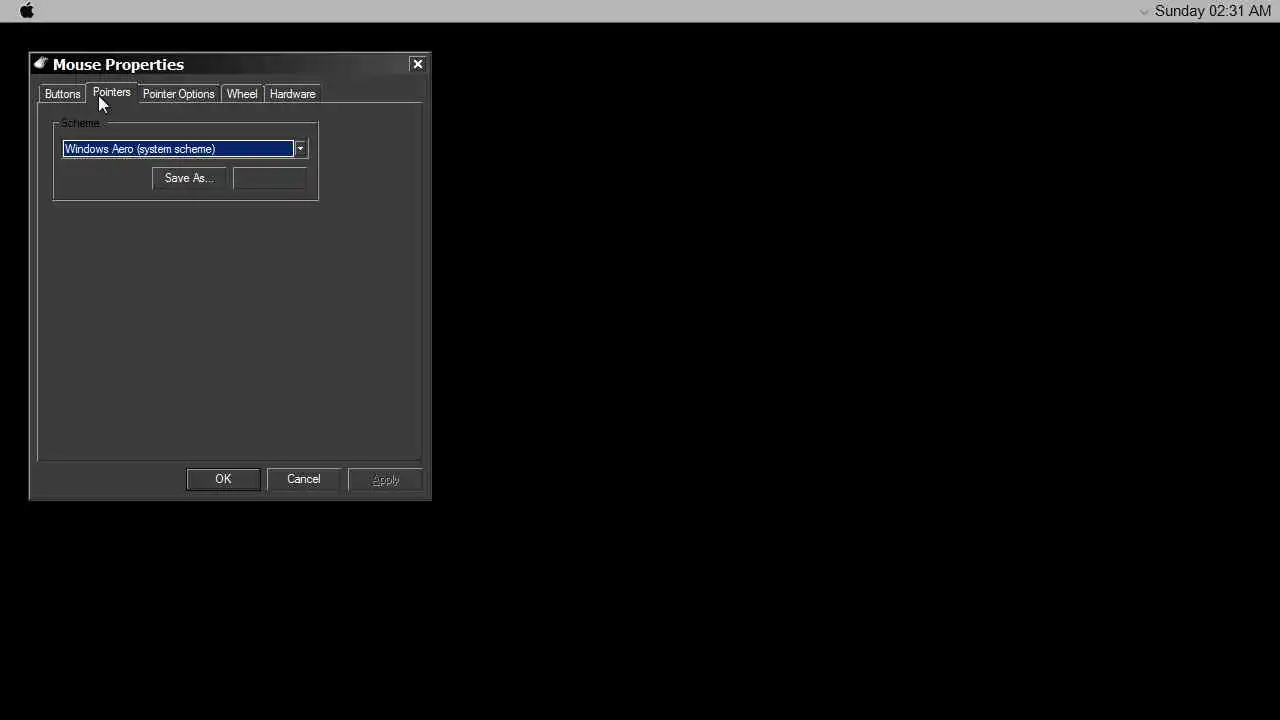Click the Mouse Properties title text

coord(118,64)
